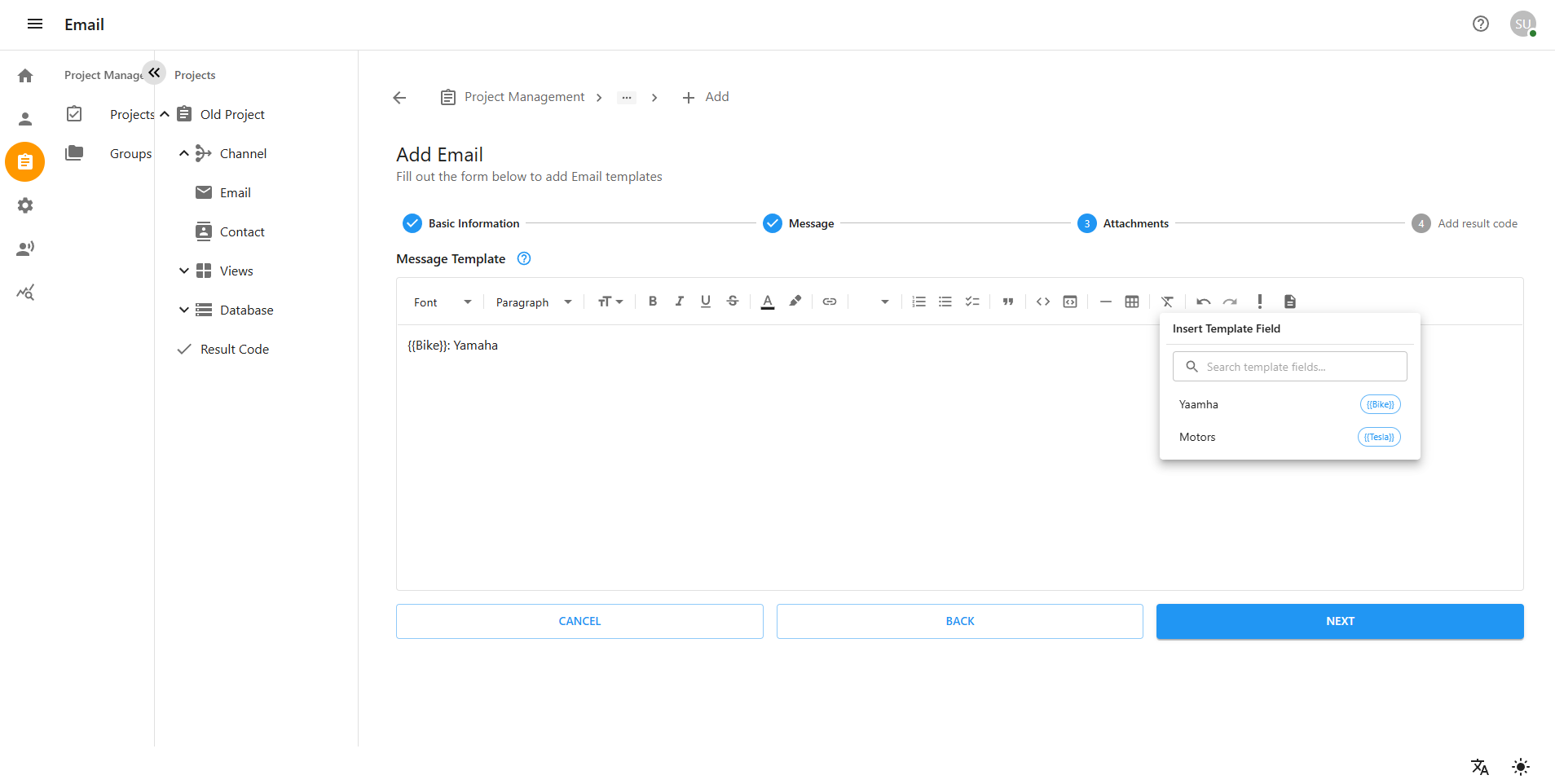The image size is (1555, 784).
Task: Insert a numbered list
Action: click(918, 302)
